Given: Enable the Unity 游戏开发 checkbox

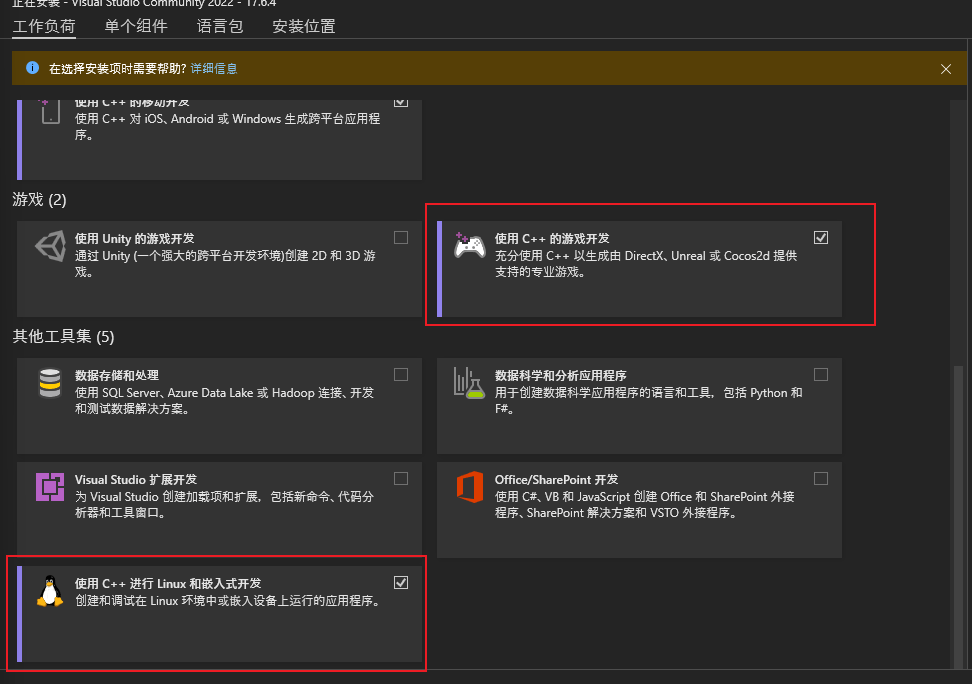Looking at the screenshot, I should tap(401, 238).
